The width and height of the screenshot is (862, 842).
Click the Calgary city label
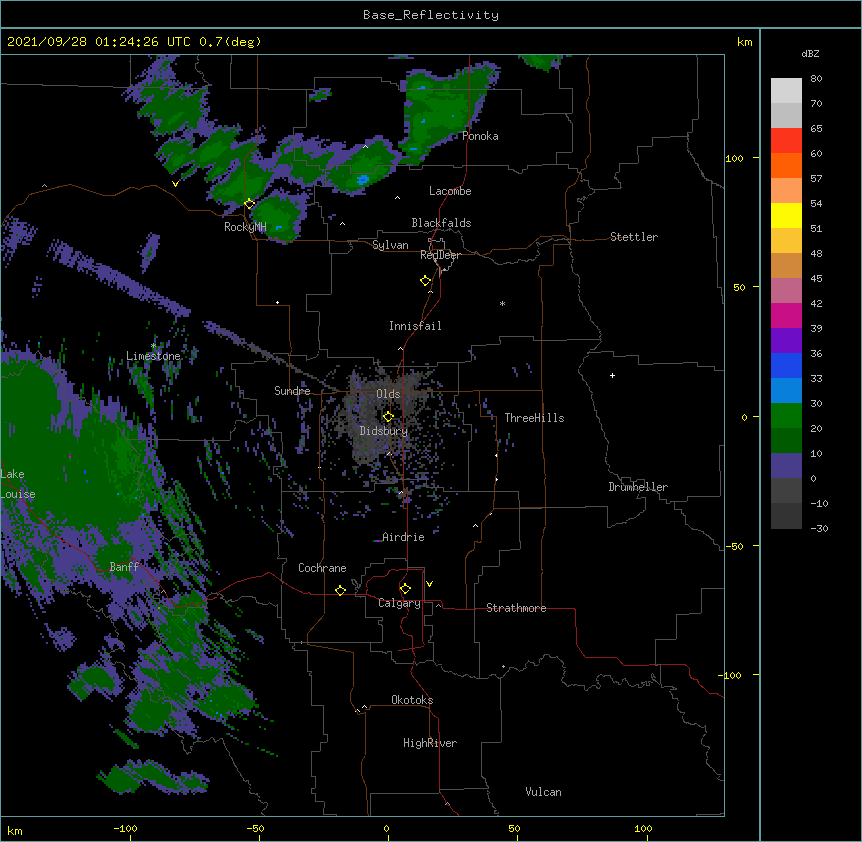tap(399, 603)
